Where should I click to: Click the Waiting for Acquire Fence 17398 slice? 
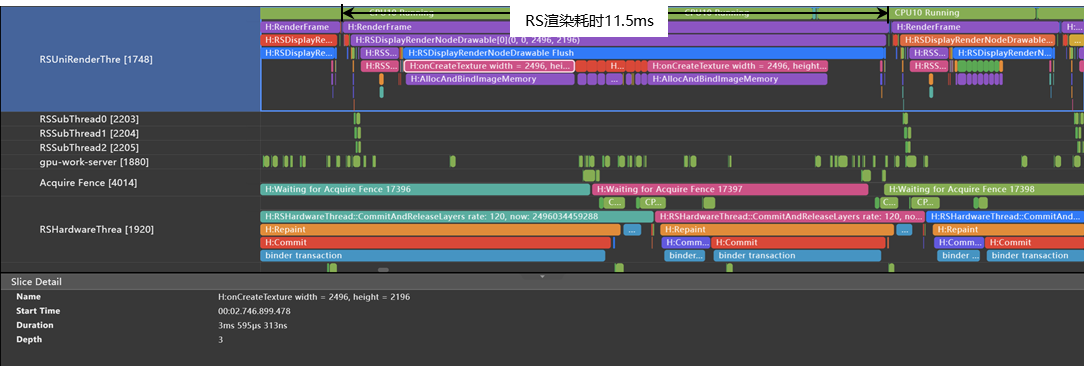984,189
